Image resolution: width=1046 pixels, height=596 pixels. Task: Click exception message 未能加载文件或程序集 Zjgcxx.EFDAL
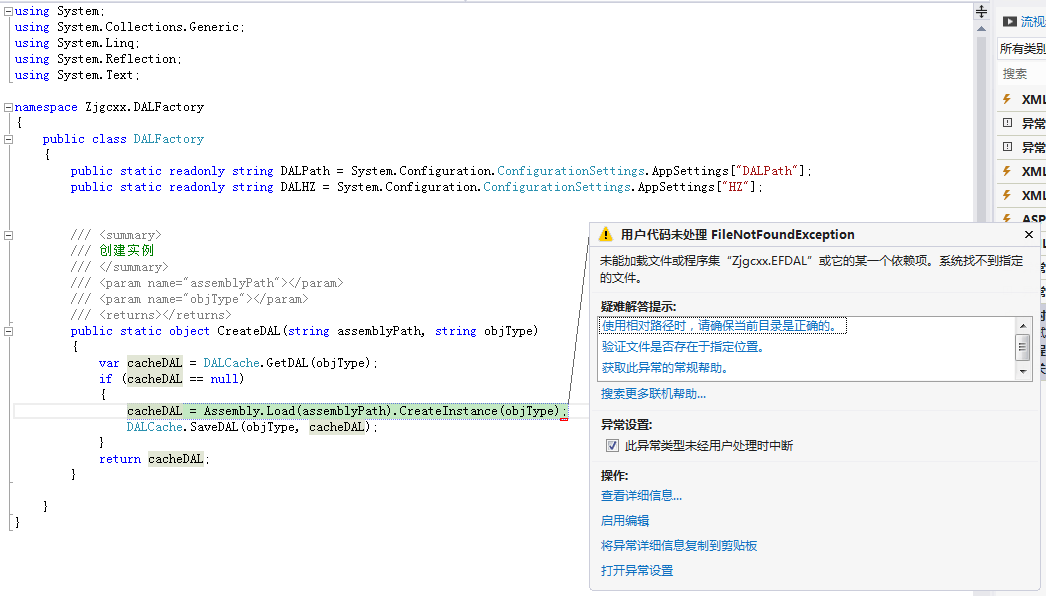coord(811,269)
